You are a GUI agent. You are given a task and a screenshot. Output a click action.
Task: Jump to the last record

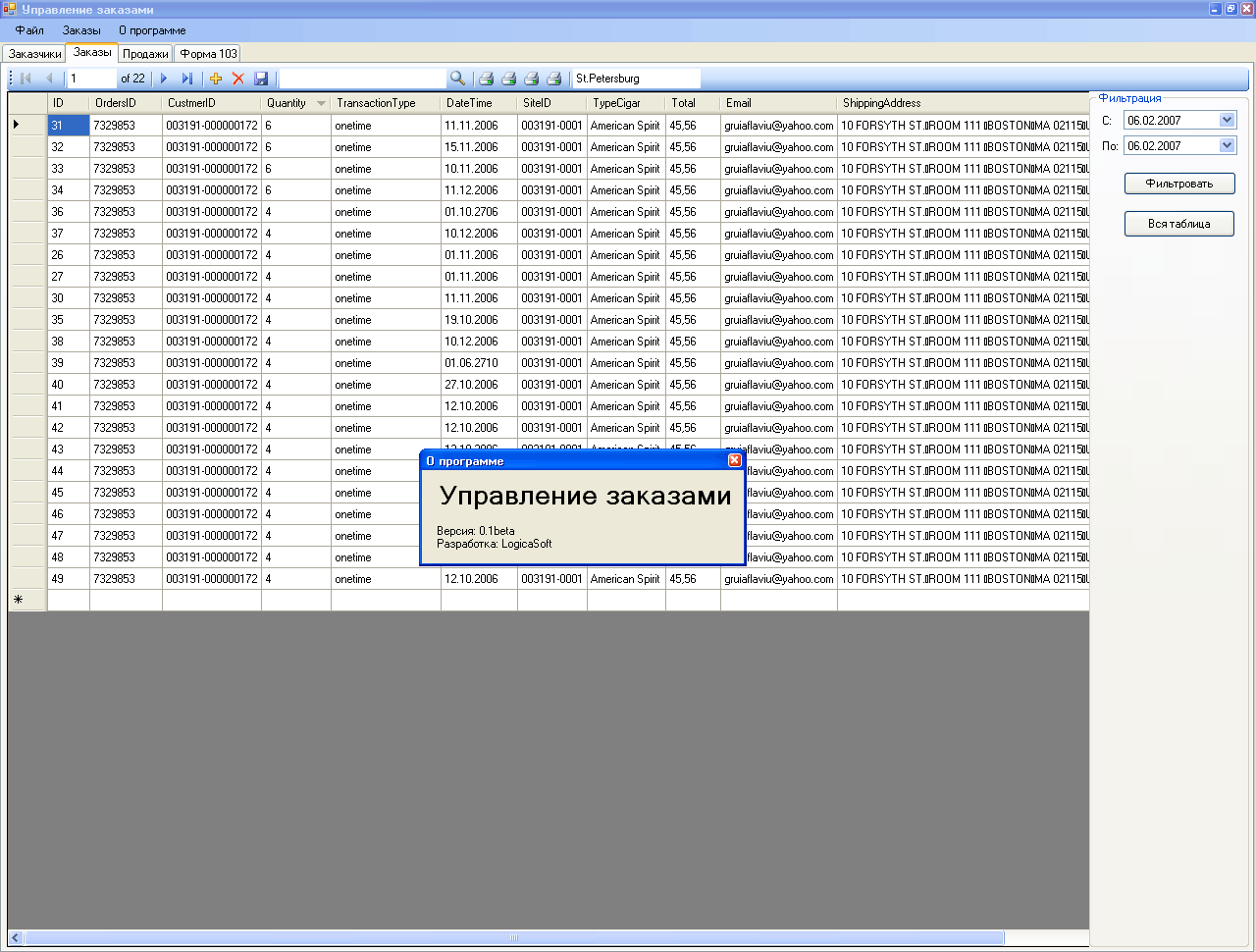coord(186,79)
